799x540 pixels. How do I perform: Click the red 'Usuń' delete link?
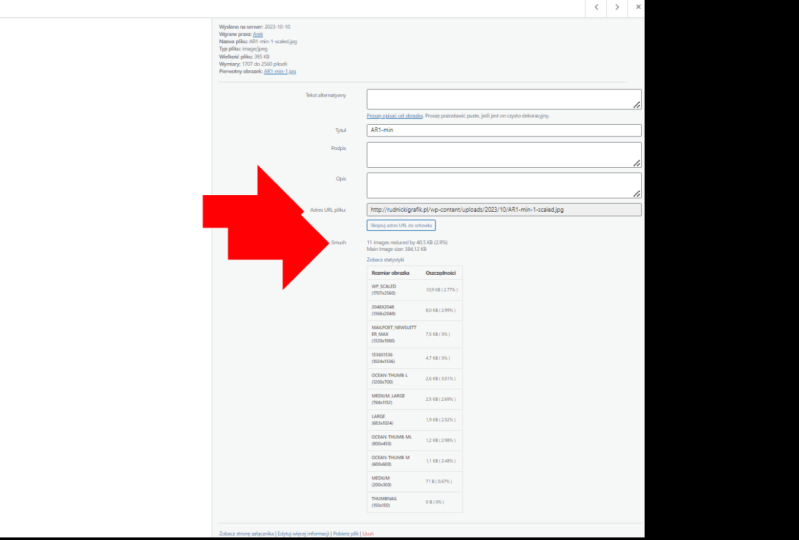(368, 533)
